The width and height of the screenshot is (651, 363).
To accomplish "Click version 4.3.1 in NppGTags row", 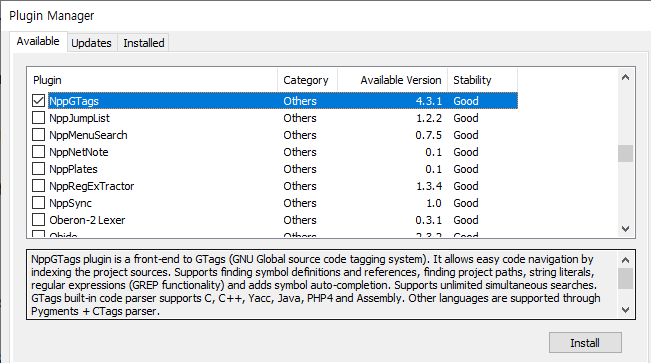I will (428, 101).
